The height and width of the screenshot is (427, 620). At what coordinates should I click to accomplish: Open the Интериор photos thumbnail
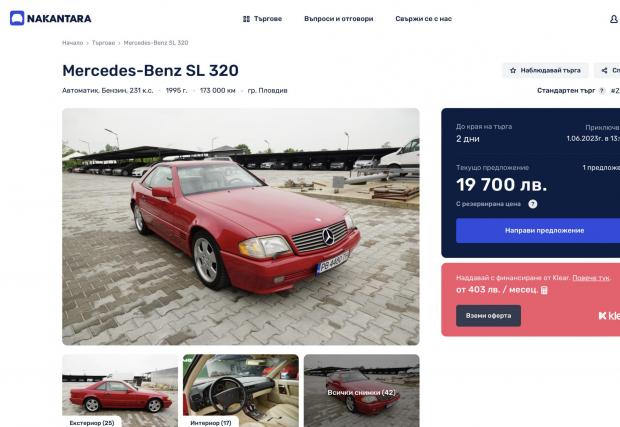[241, 391]
